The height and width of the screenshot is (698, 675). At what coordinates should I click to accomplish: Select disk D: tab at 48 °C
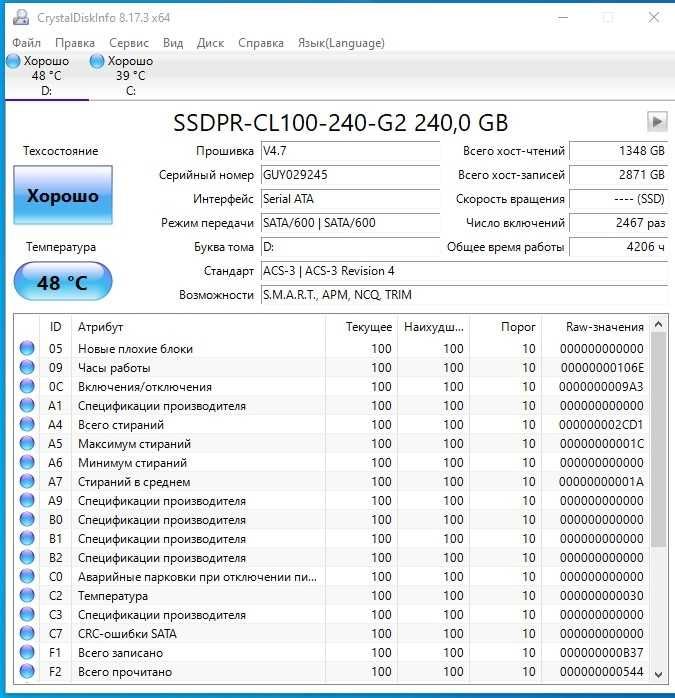46,76
